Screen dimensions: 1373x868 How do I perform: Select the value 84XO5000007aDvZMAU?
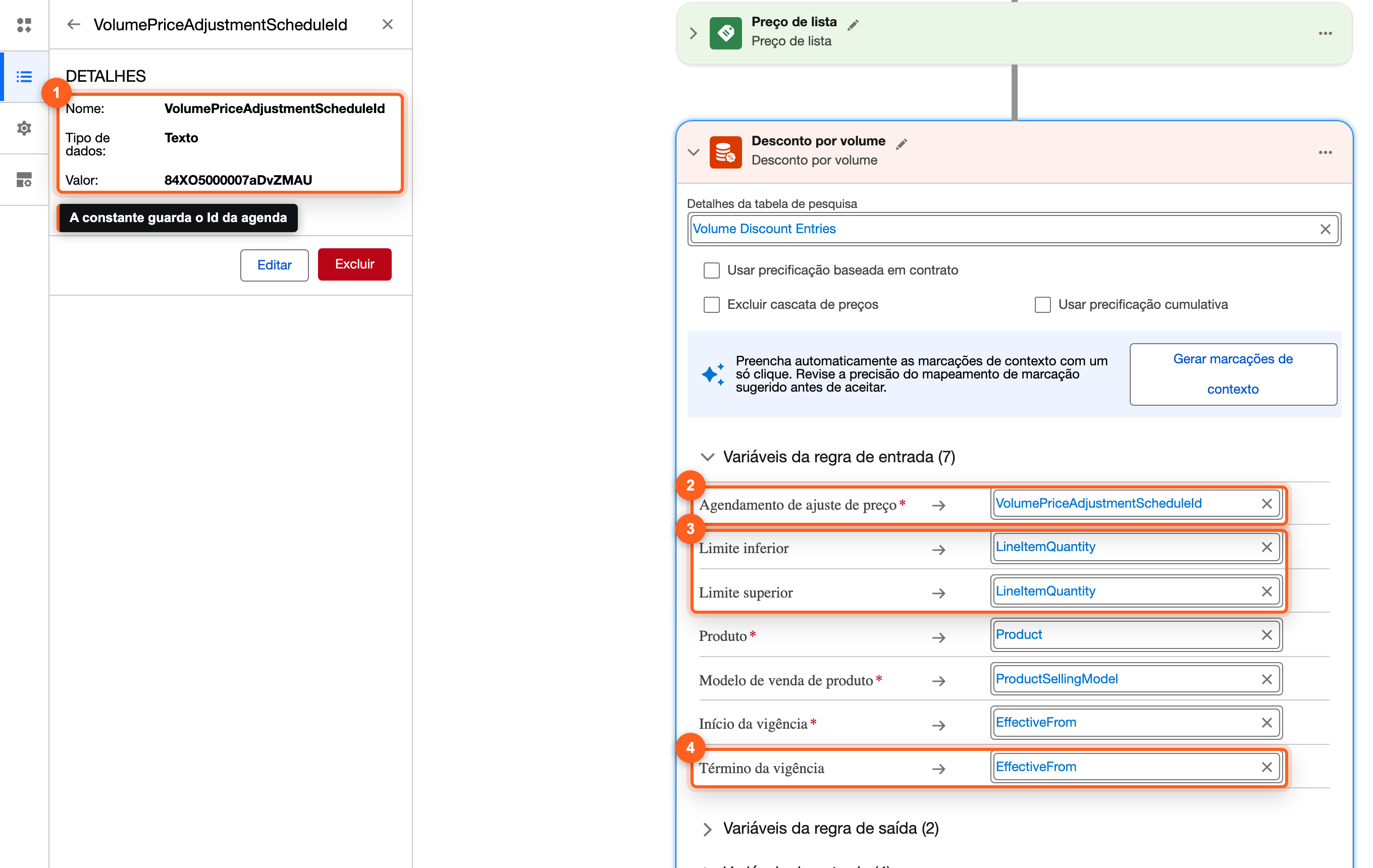[x=238, y=181]
